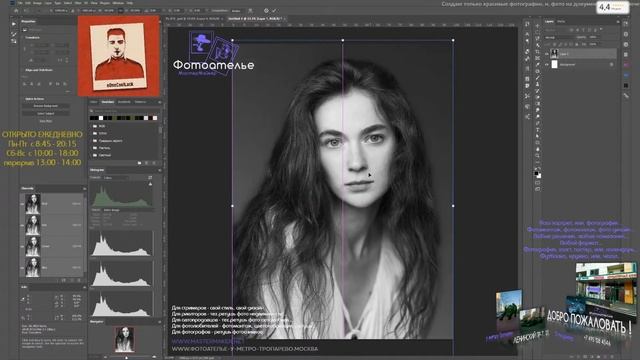
Task: Toggle visibility of the Green channel
Action: pyautogui.click(x=22, y=246)
